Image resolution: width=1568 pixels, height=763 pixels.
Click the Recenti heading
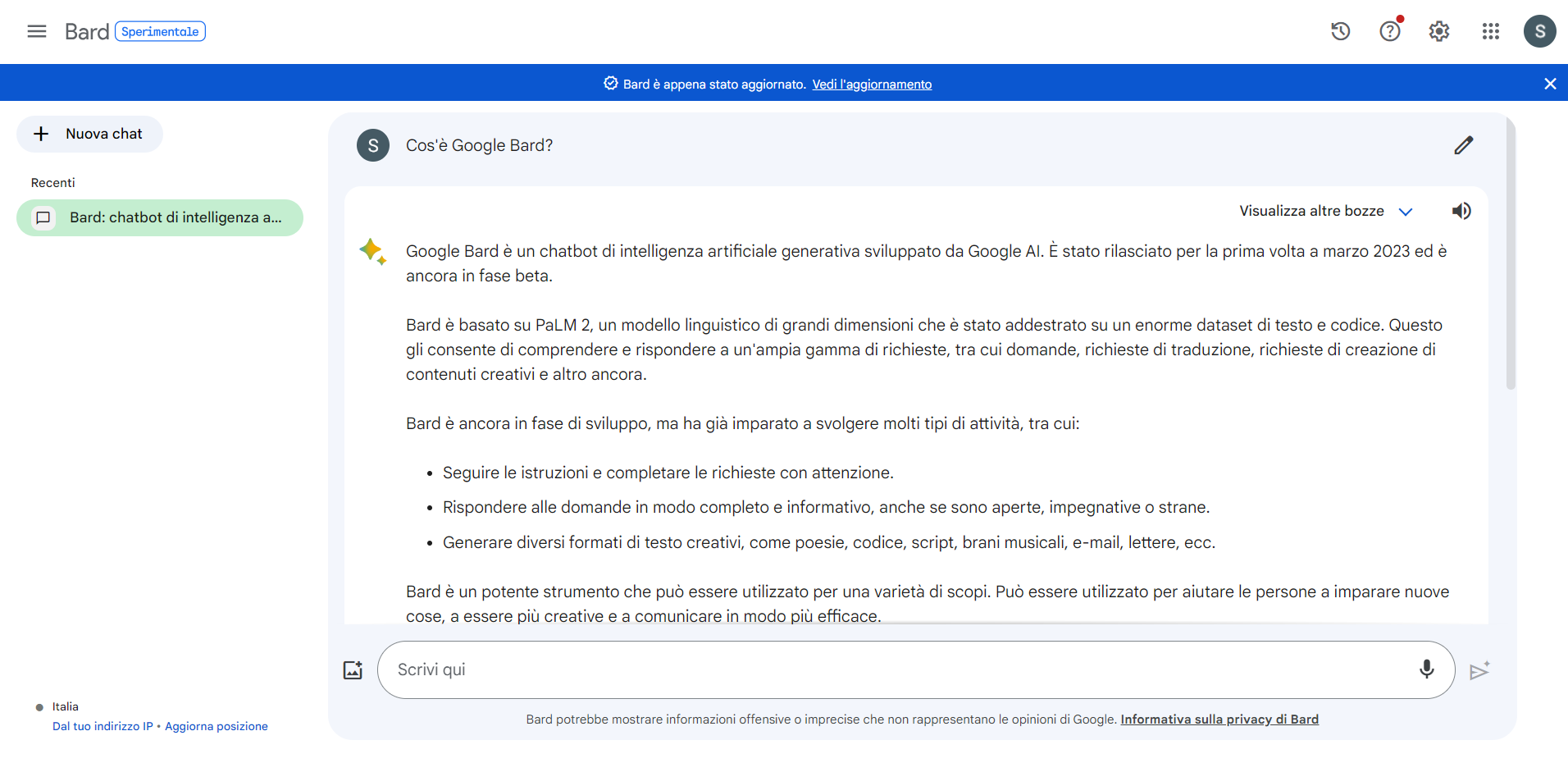coord(53,183)
